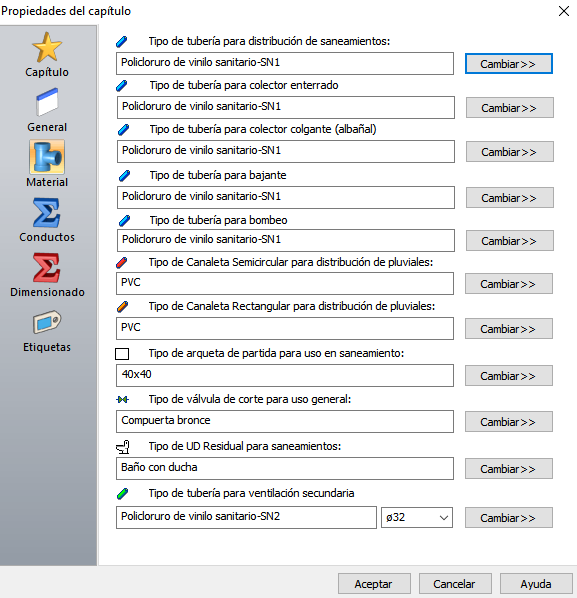577x598 pixels.
Task: Click Cambiar for UD Residual
Action: [x=509, y=468]
